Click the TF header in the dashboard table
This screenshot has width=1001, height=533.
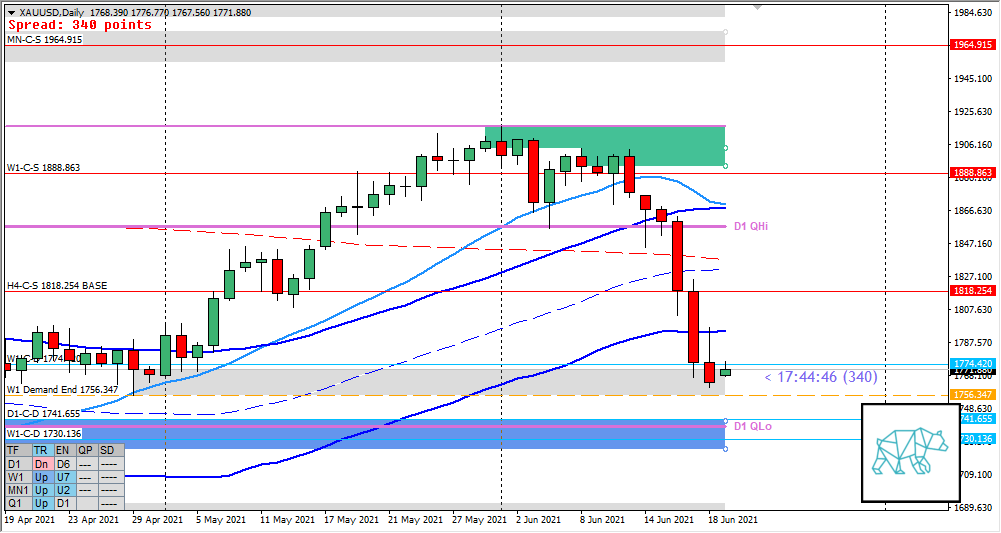(x=15, y=450)
